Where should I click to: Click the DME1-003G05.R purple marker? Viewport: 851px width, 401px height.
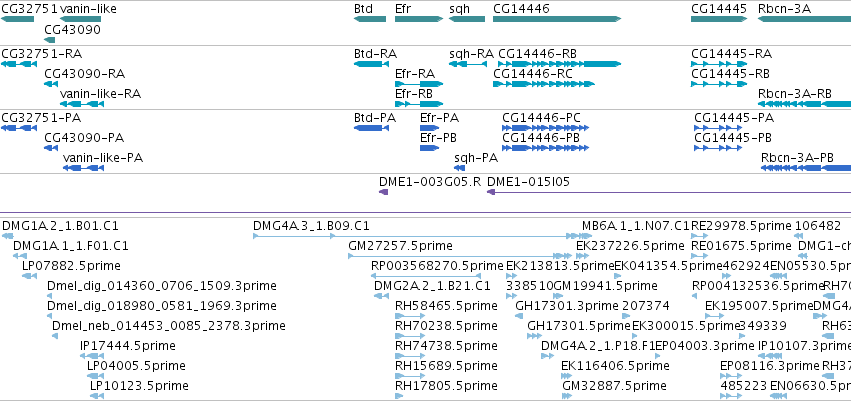(x=383, y=192)
